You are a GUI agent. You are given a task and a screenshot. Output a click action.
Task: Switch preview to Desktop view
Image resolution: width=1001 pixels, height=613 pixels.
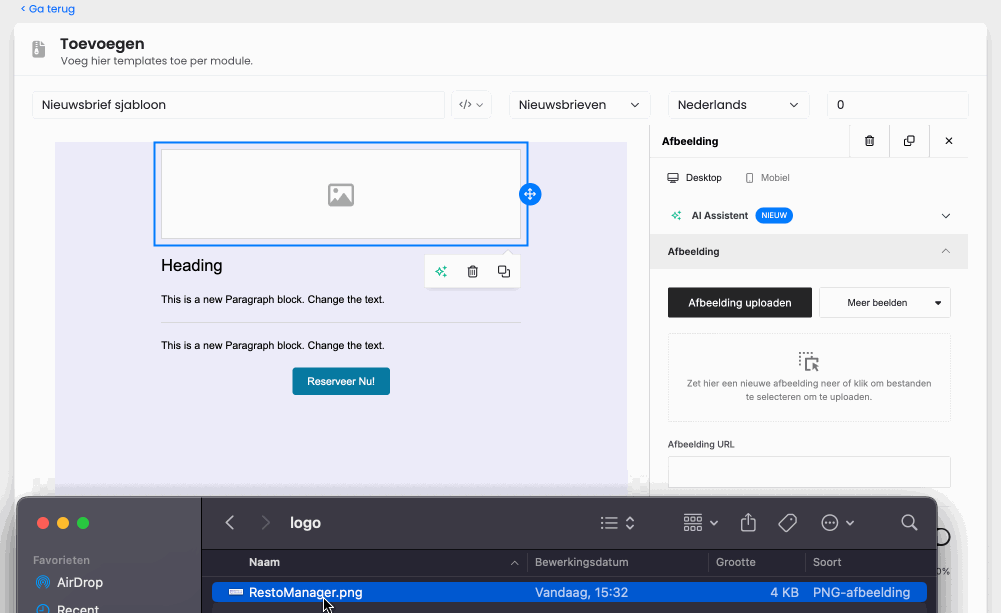pos(695,178)
